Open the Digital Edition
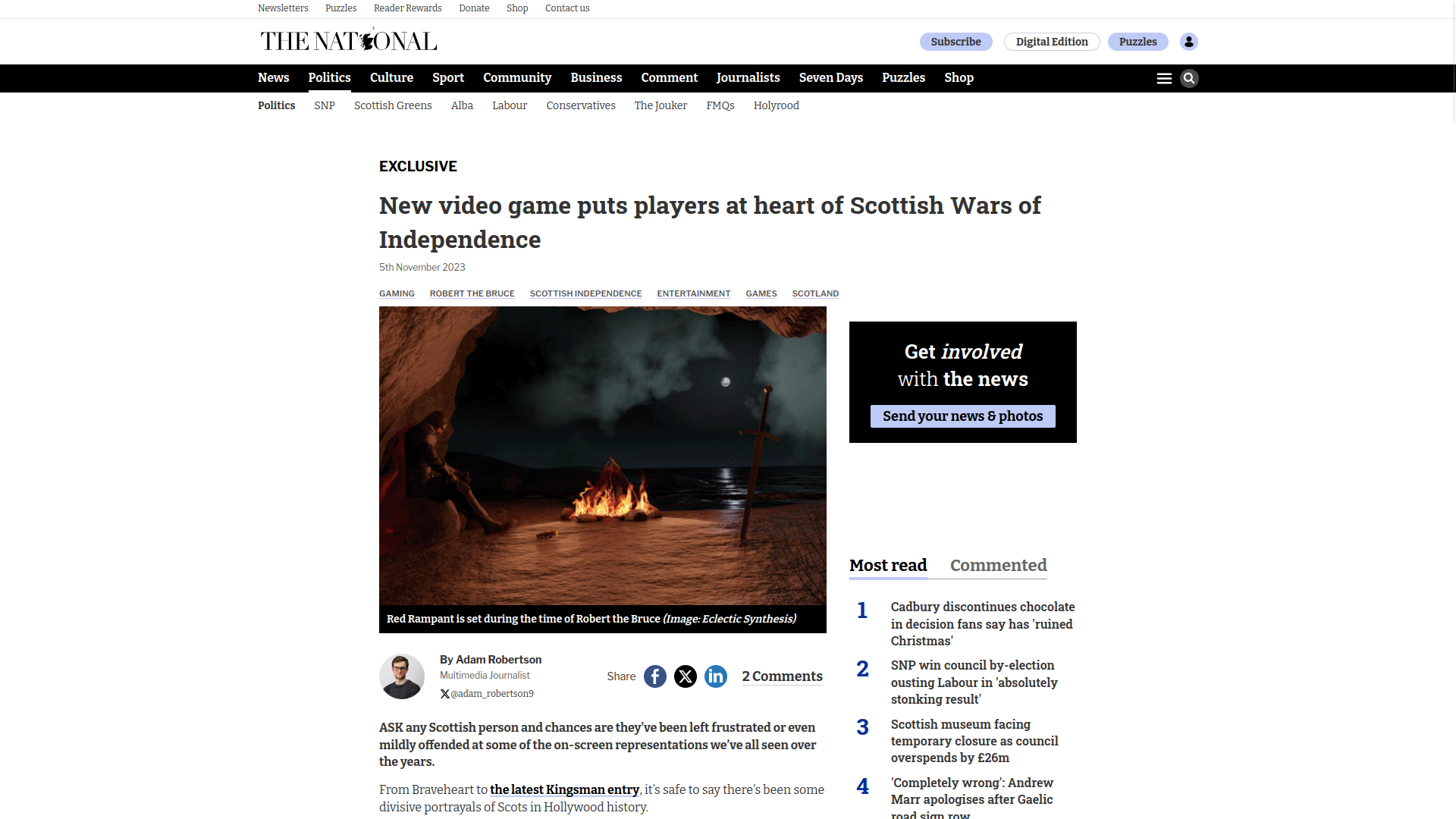The width and height of the screenshot is (1456, 819). (x=1052, y=42)
